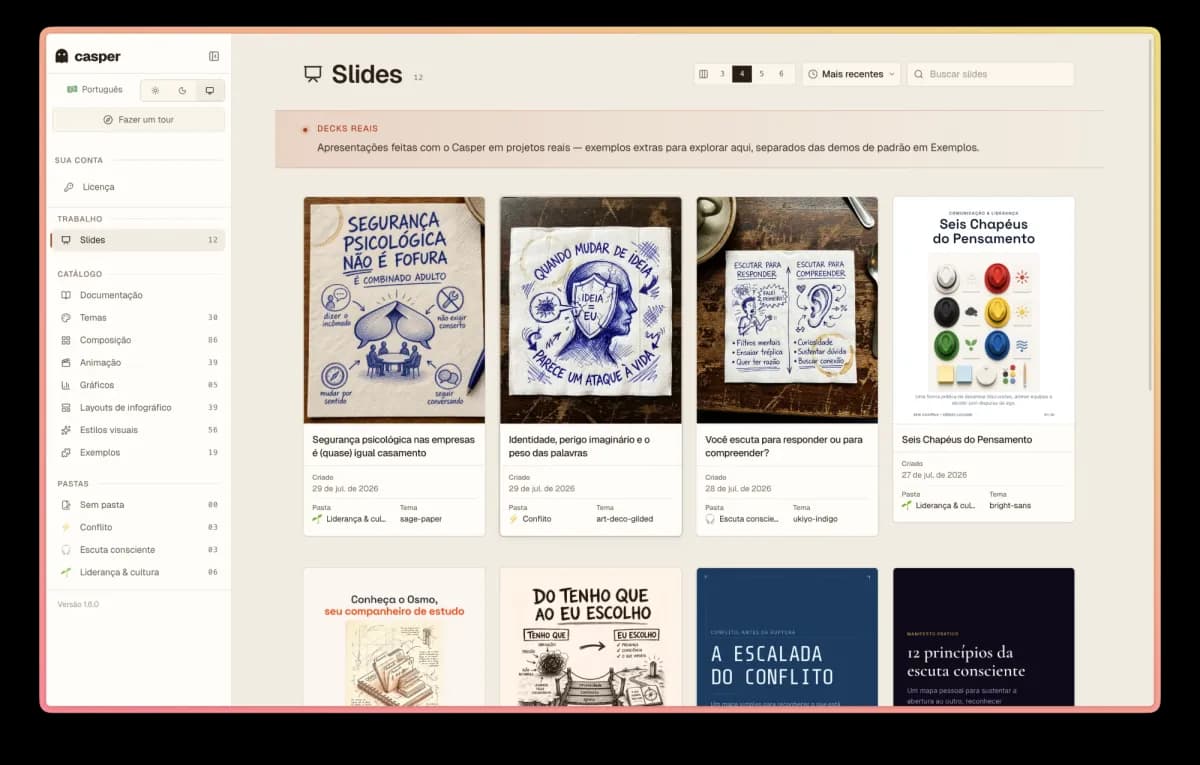The height and width of the screenshot is (765, 1200).
Task: Open Exemplos in the sidebar
Action: click(x=138, y=453)
